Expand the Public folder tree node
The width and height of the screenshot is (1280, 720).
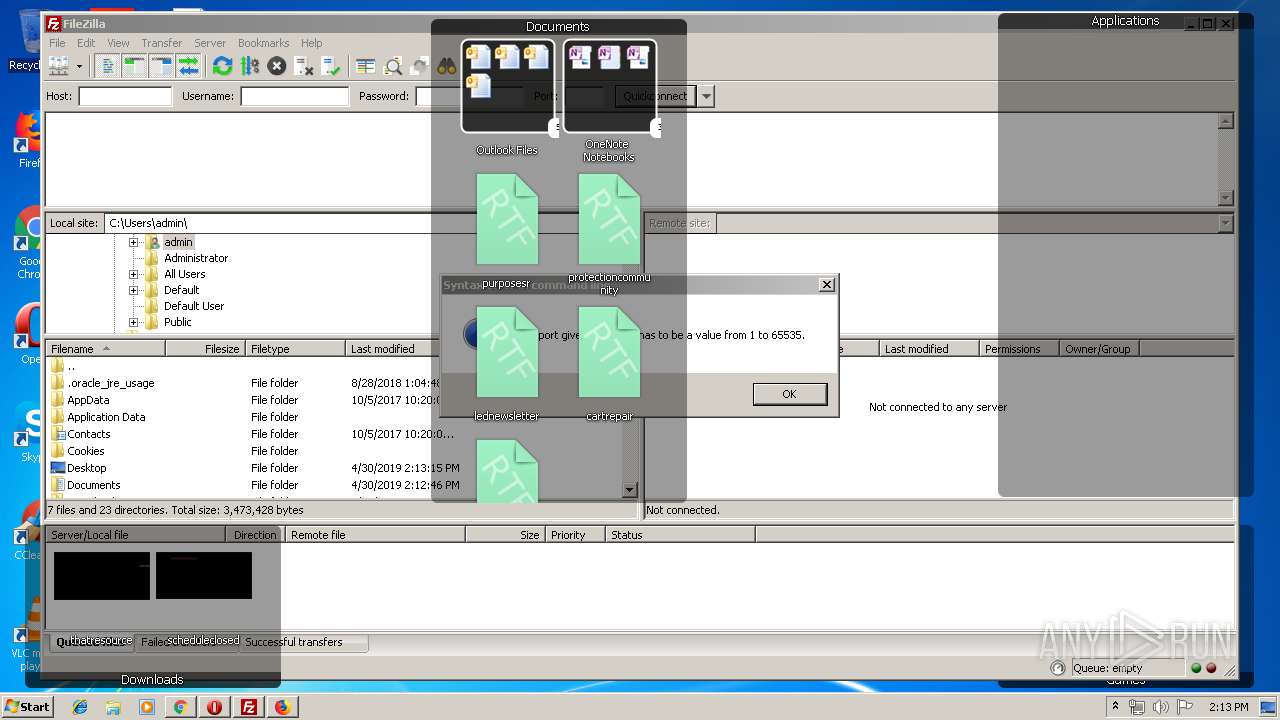133,322
